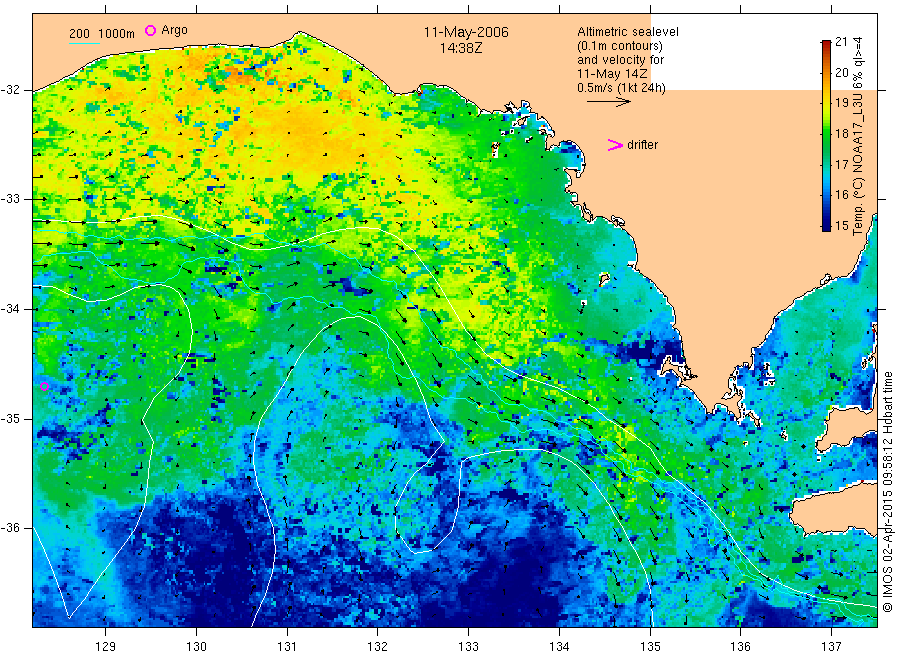Click the '11-May 14Z' legend line

(x=612, y=74)
